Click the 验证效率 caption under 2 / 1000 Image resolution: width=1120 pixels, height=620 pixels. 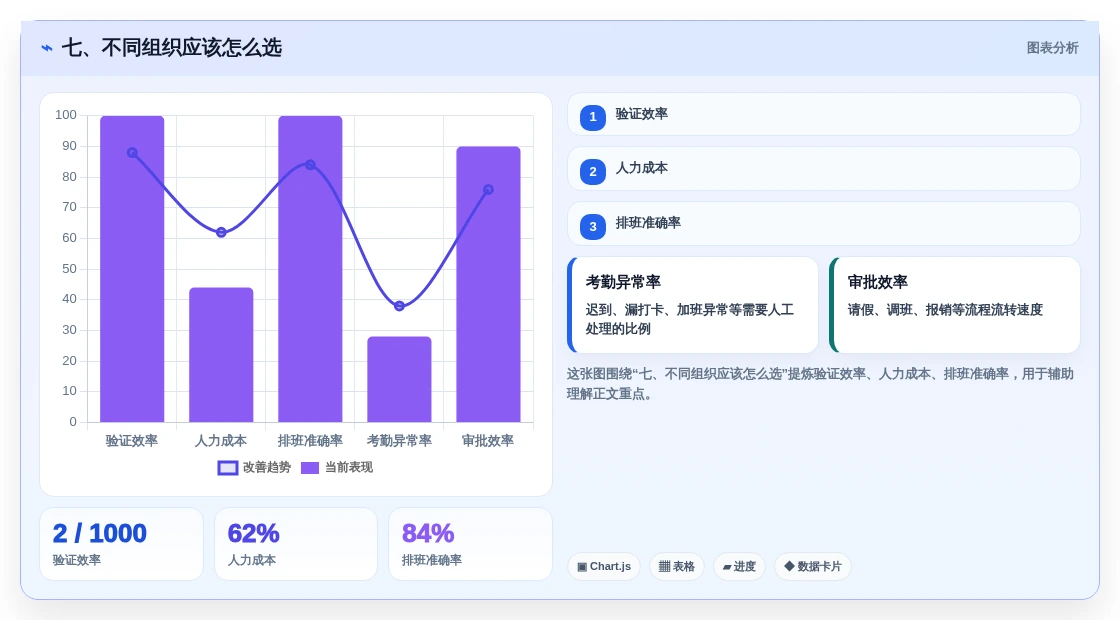pyautogui.click(x=76, y=560)
